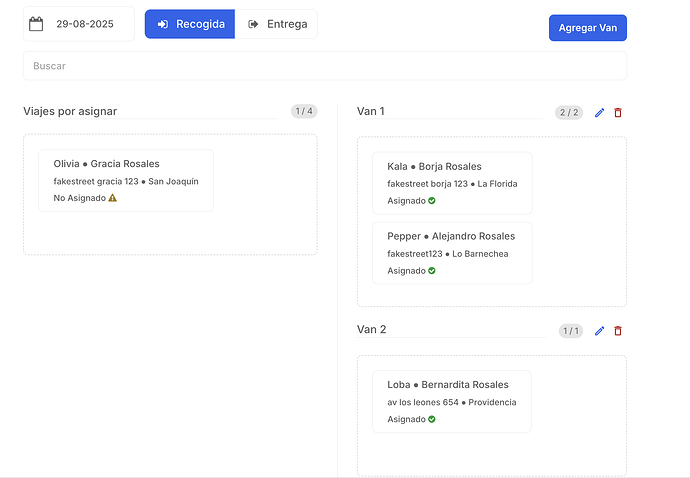The image size is (690, 478).
Task: Select Kala Borja Rosales trip card
Action: [452, 183]
